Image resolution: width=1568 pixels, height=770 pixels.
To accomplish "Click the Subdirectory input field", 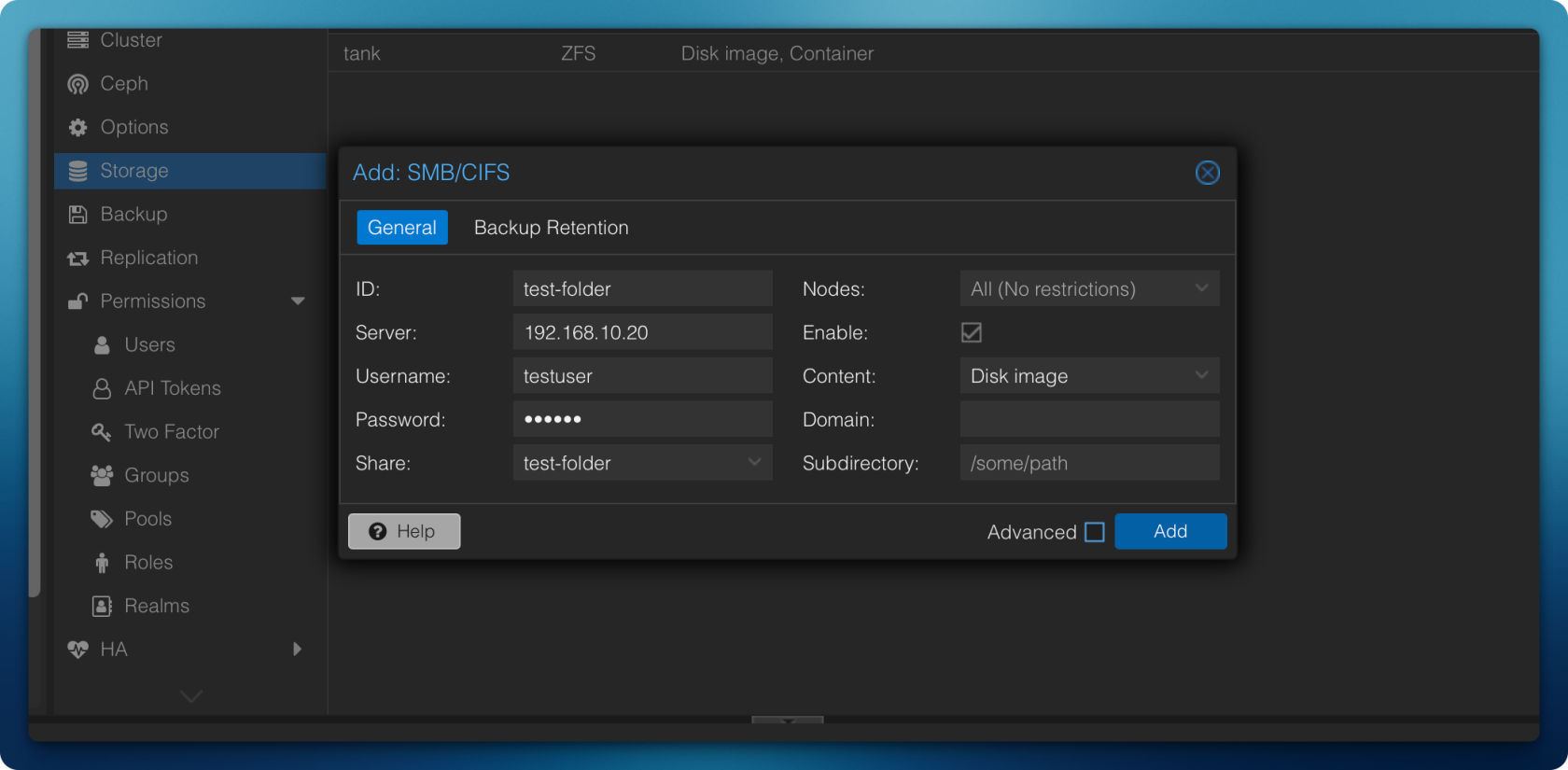I will (x=1089, y=463).
